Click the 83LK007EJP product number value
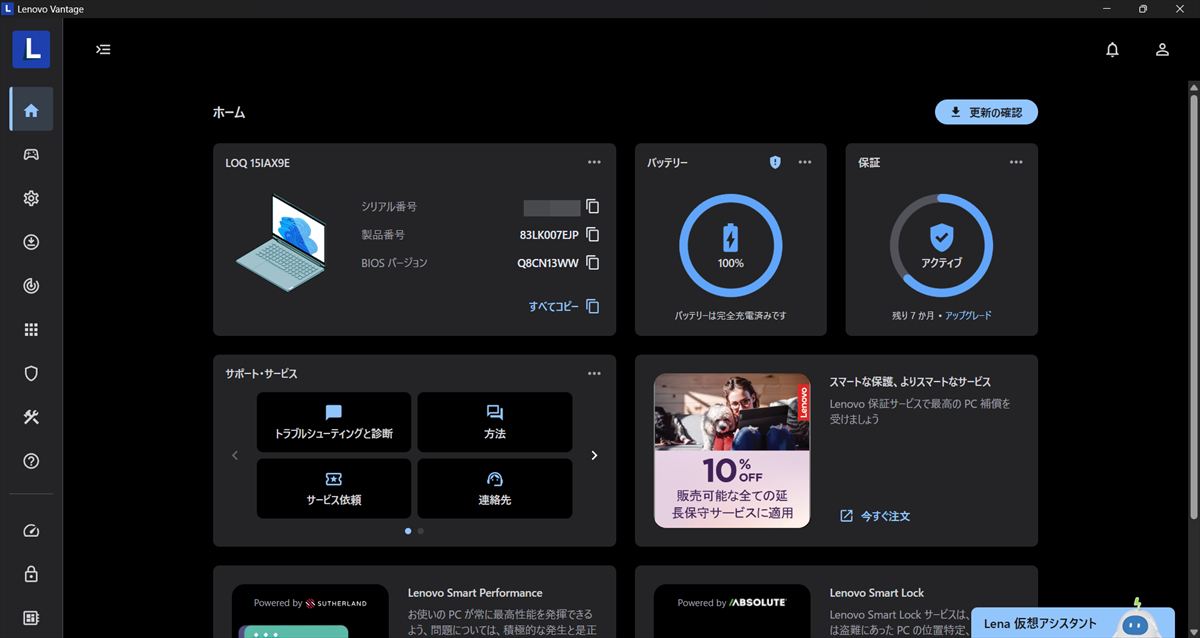The image size is (1200, 638). (549, 235)
